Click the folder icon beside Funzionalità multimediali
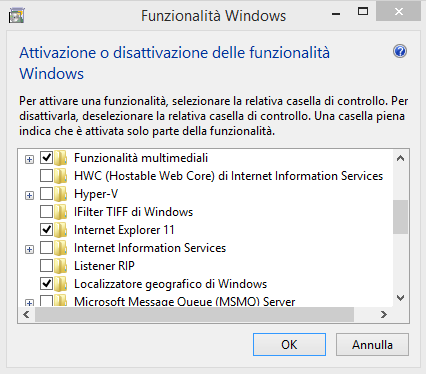426x374 pixels. coord(61,158)
